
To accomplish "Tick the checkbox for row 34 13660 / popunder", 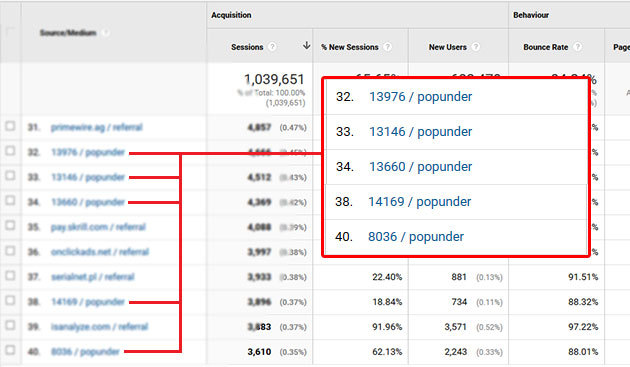I will (10, 201).
